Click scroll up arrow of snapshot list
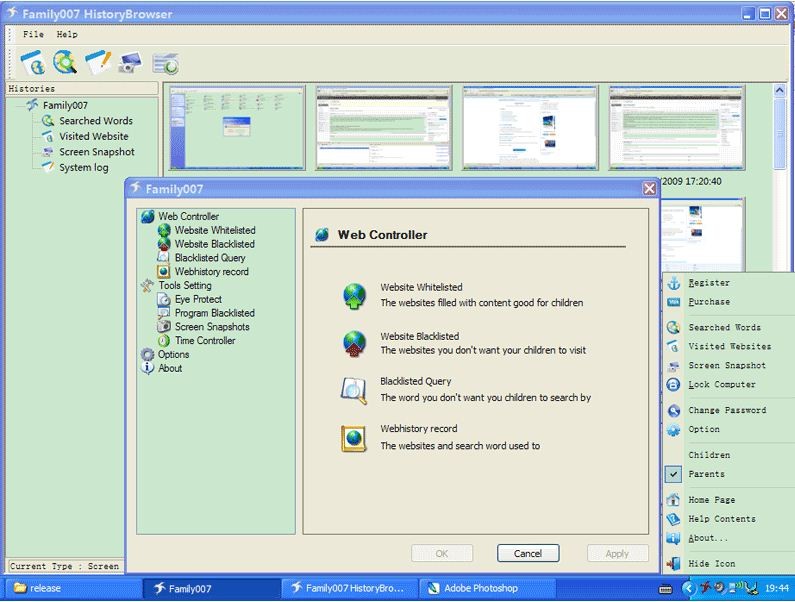795x602 pixels. click(780, 91)
